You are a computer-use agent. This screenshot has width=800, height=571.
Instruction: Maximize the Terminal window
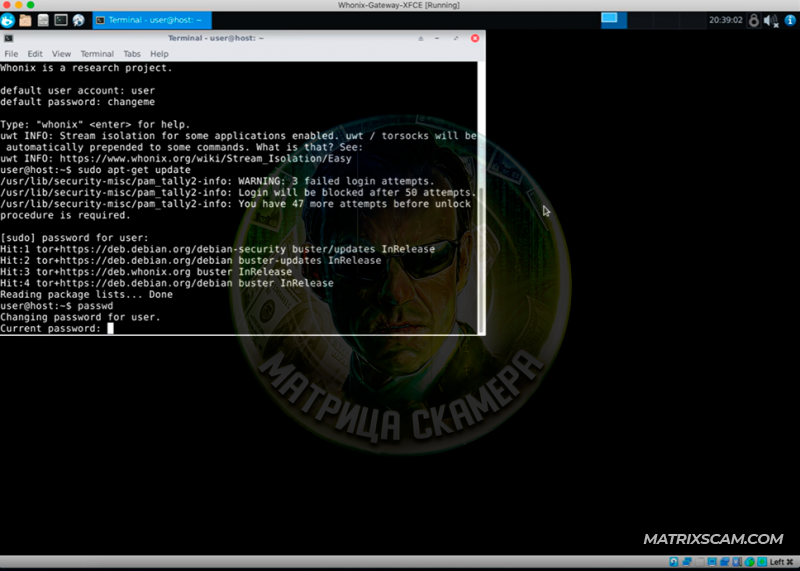pyautogui.click(x=456, y=38)
